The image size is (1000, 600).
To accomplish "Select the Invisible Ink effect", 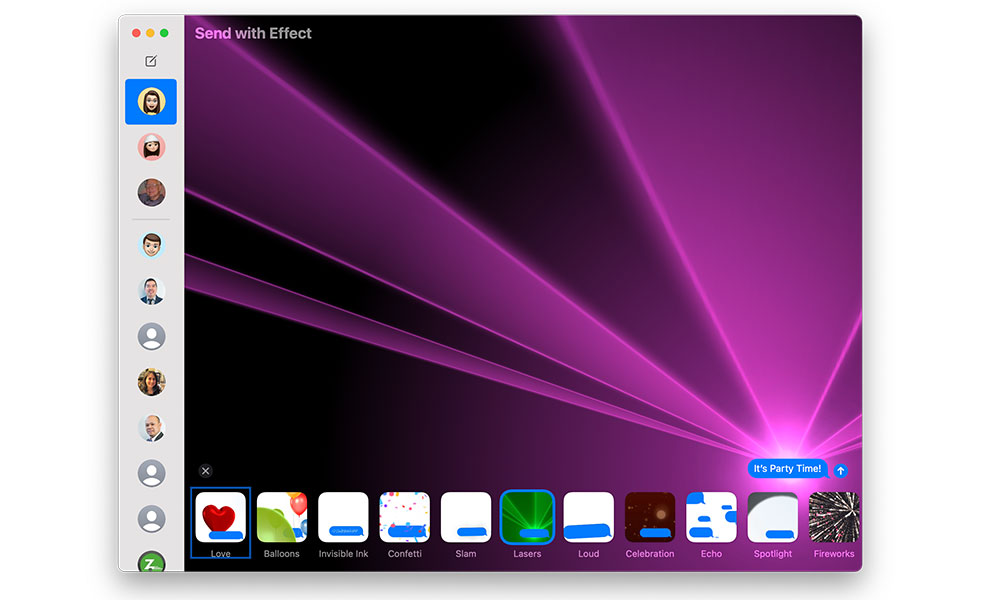I will (x=343, y=517).
